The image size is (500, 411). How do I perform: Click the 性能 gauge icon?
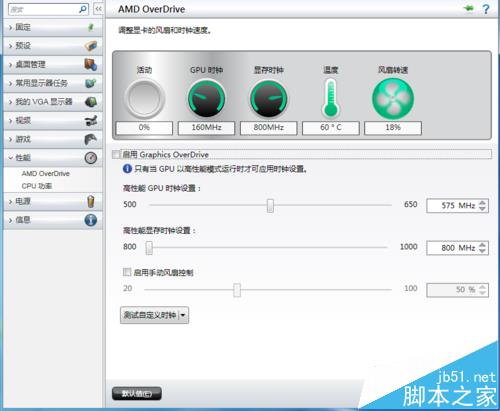coord(91,158)
